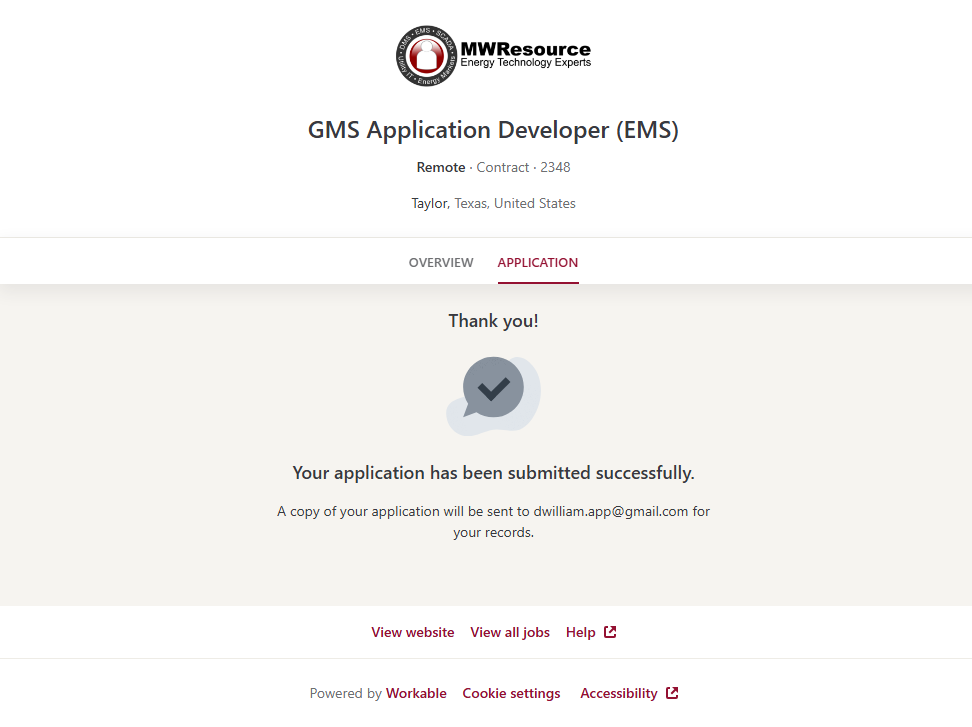Viewport: 972px width, 727px height.
Task: Click the job code 2348 text
Action: coord(555,167)
